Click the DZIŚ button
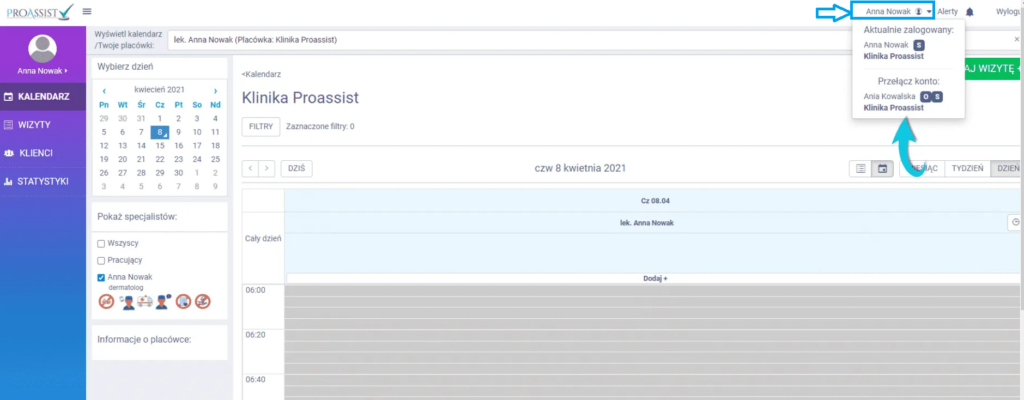This screenshot has width=1024, height=400. [295, 169]
